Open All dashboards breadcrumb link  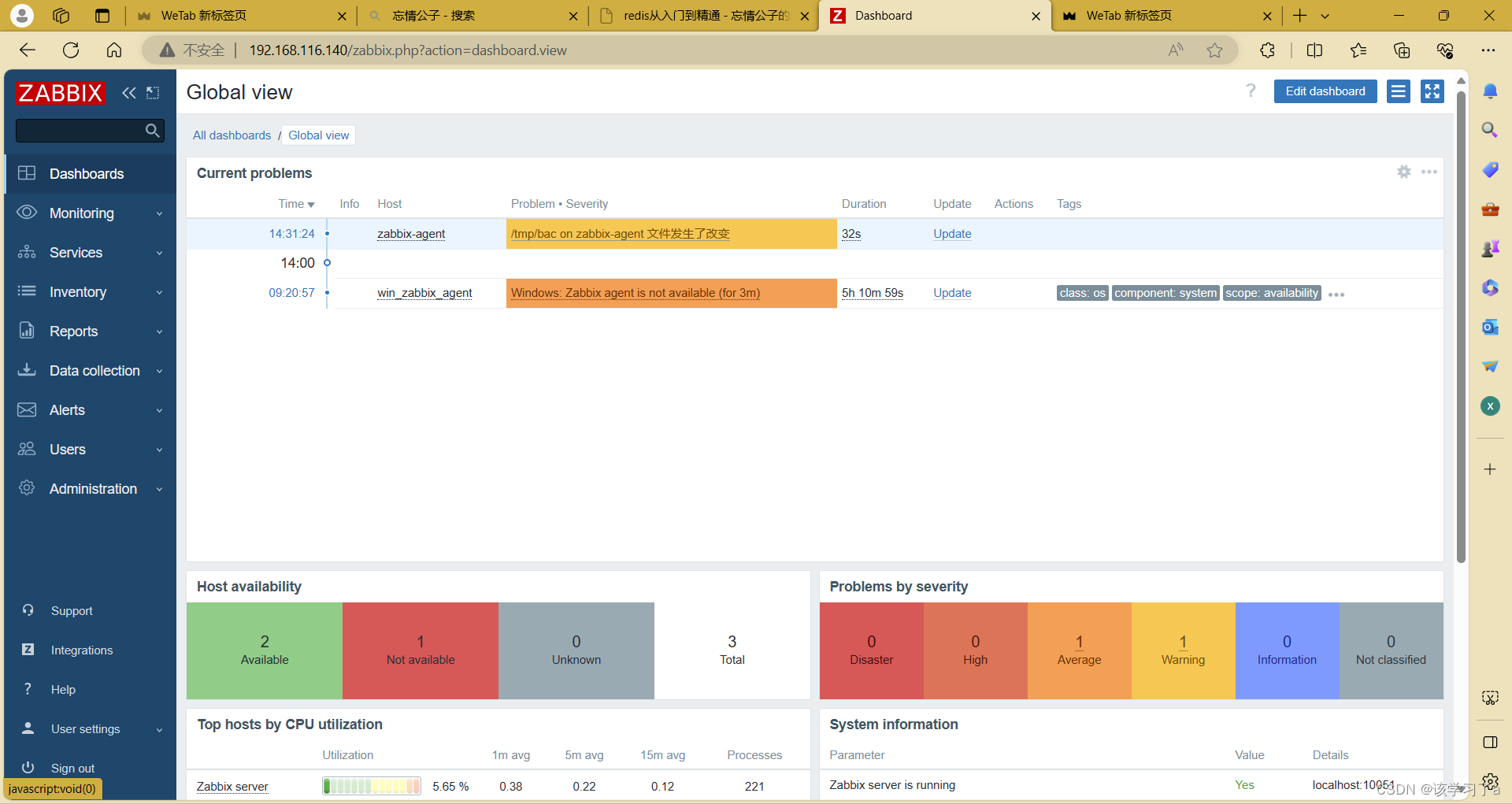[x=232, y=135]
